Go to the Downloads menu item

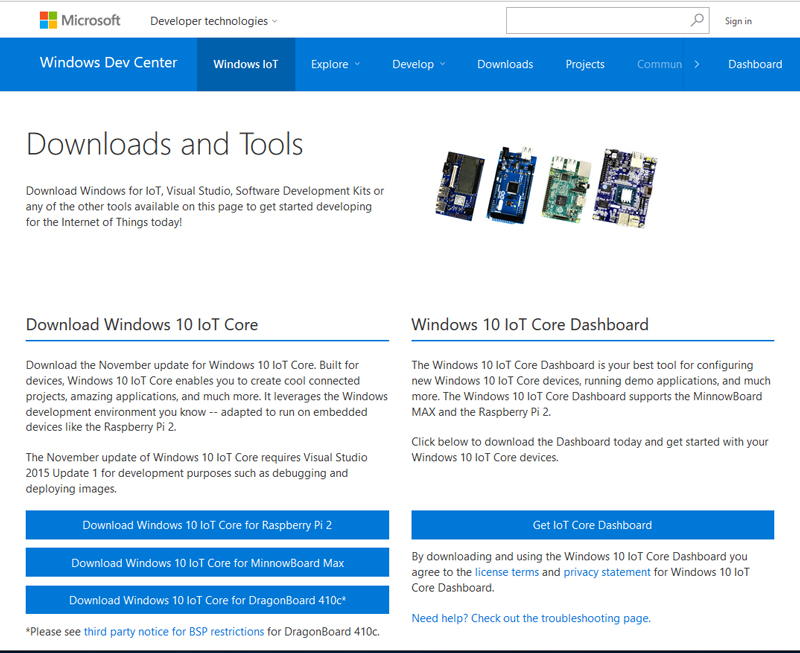click(505, 64)
